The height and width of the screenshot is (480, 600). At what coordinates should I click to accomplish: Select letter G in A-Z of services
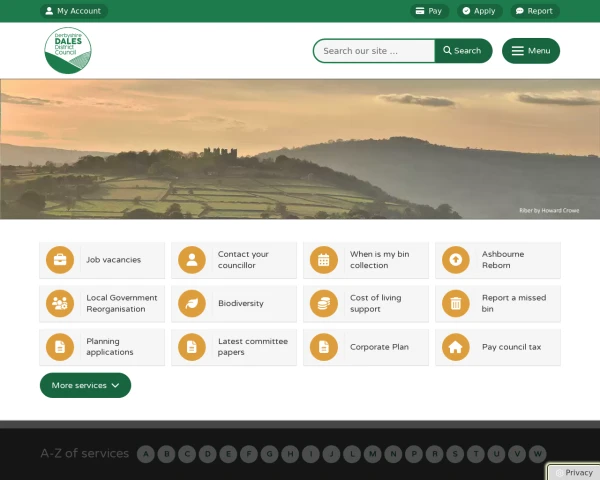point(270,454)
